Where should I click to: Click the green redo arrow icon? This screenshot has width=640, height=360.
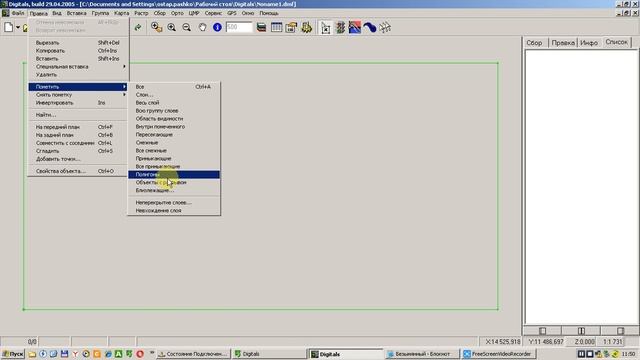click(x=138, y=27)
